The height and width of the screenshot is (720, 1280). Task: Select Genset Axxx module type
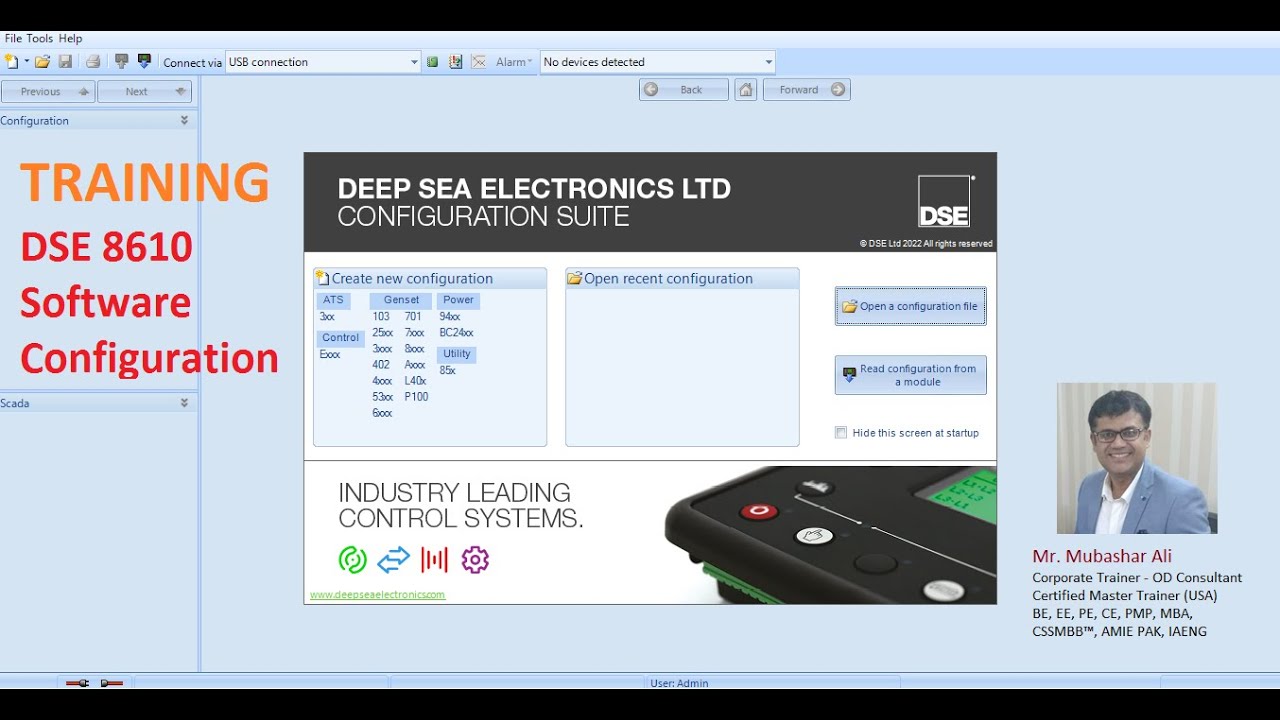[415, 365]
